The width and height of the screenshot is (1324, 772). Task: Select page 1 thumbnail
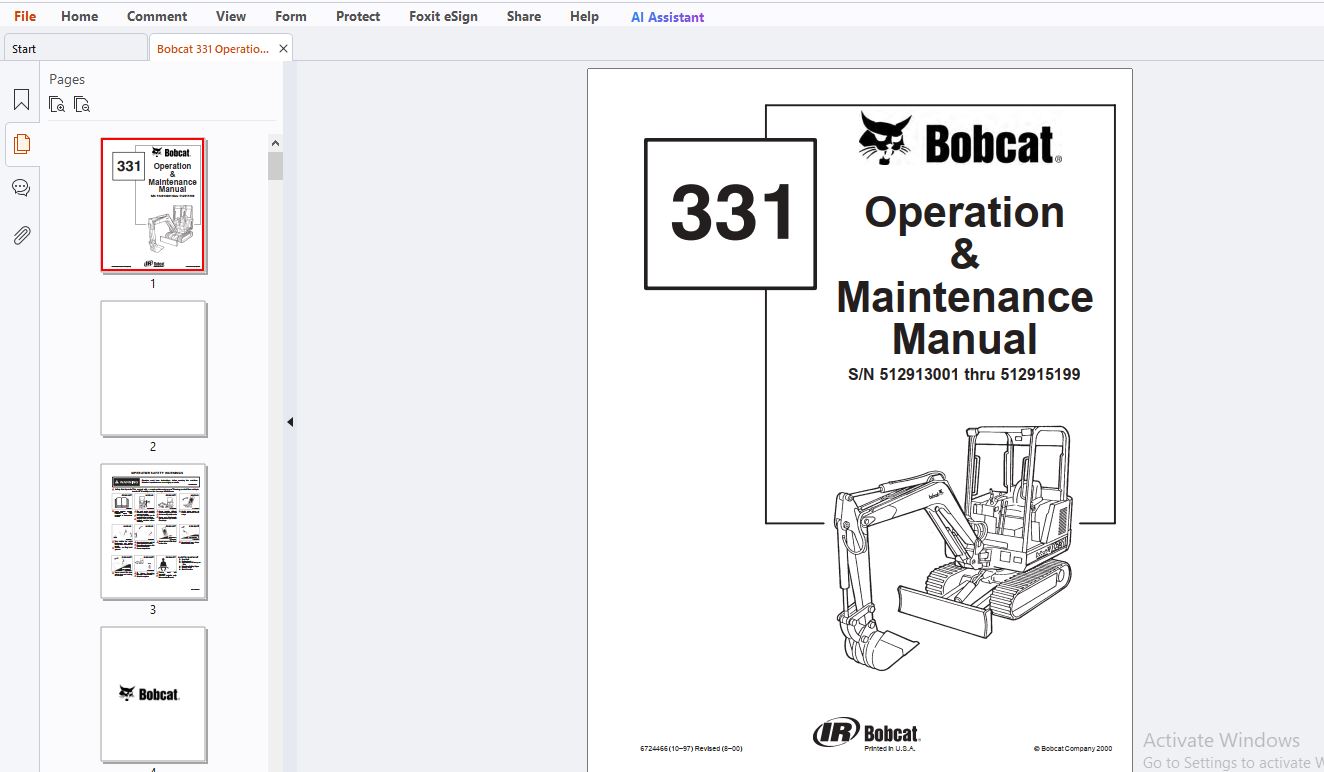(x=153, y=205)
